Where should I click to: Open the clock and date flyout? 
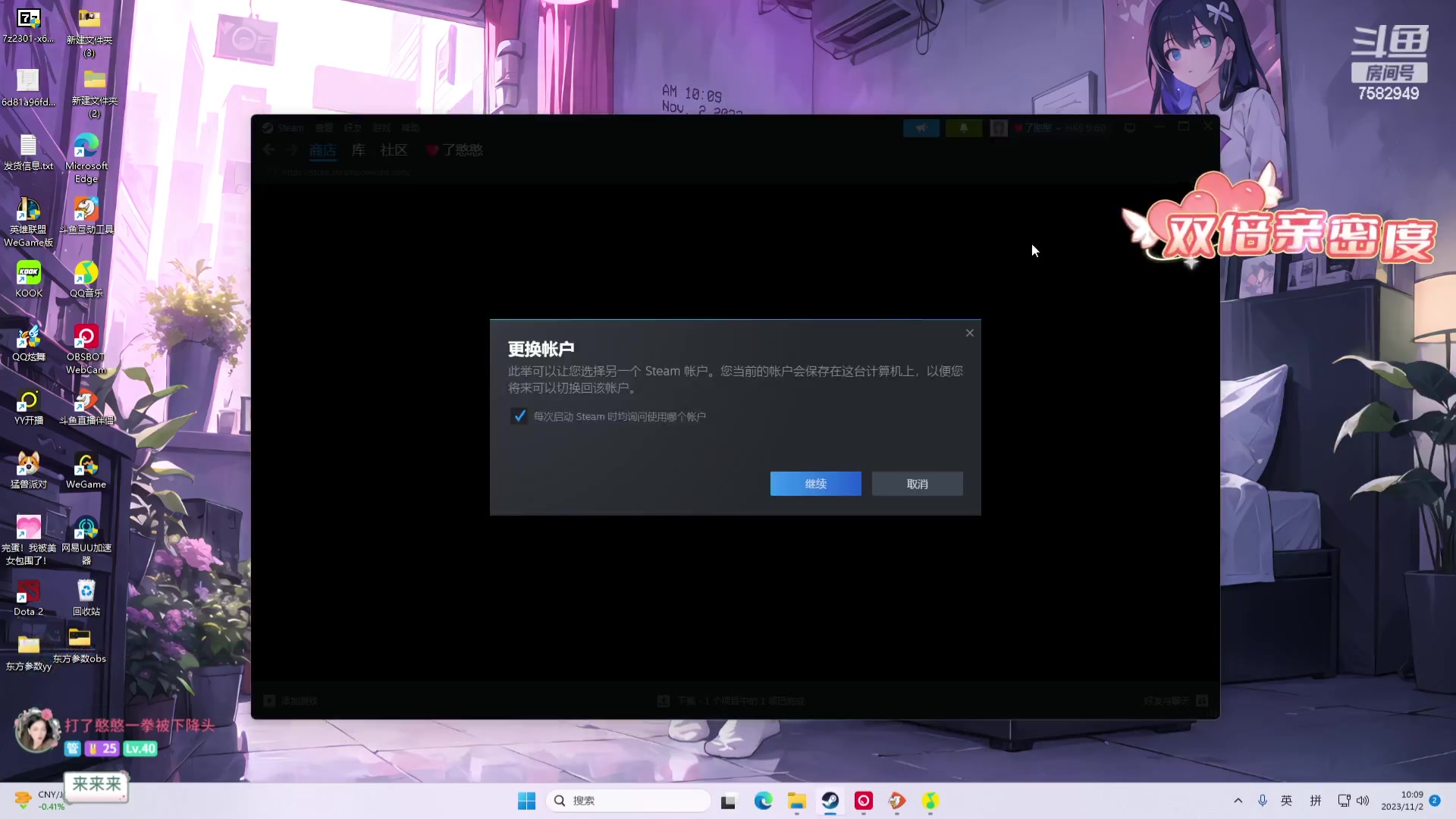click(1402, 801)
